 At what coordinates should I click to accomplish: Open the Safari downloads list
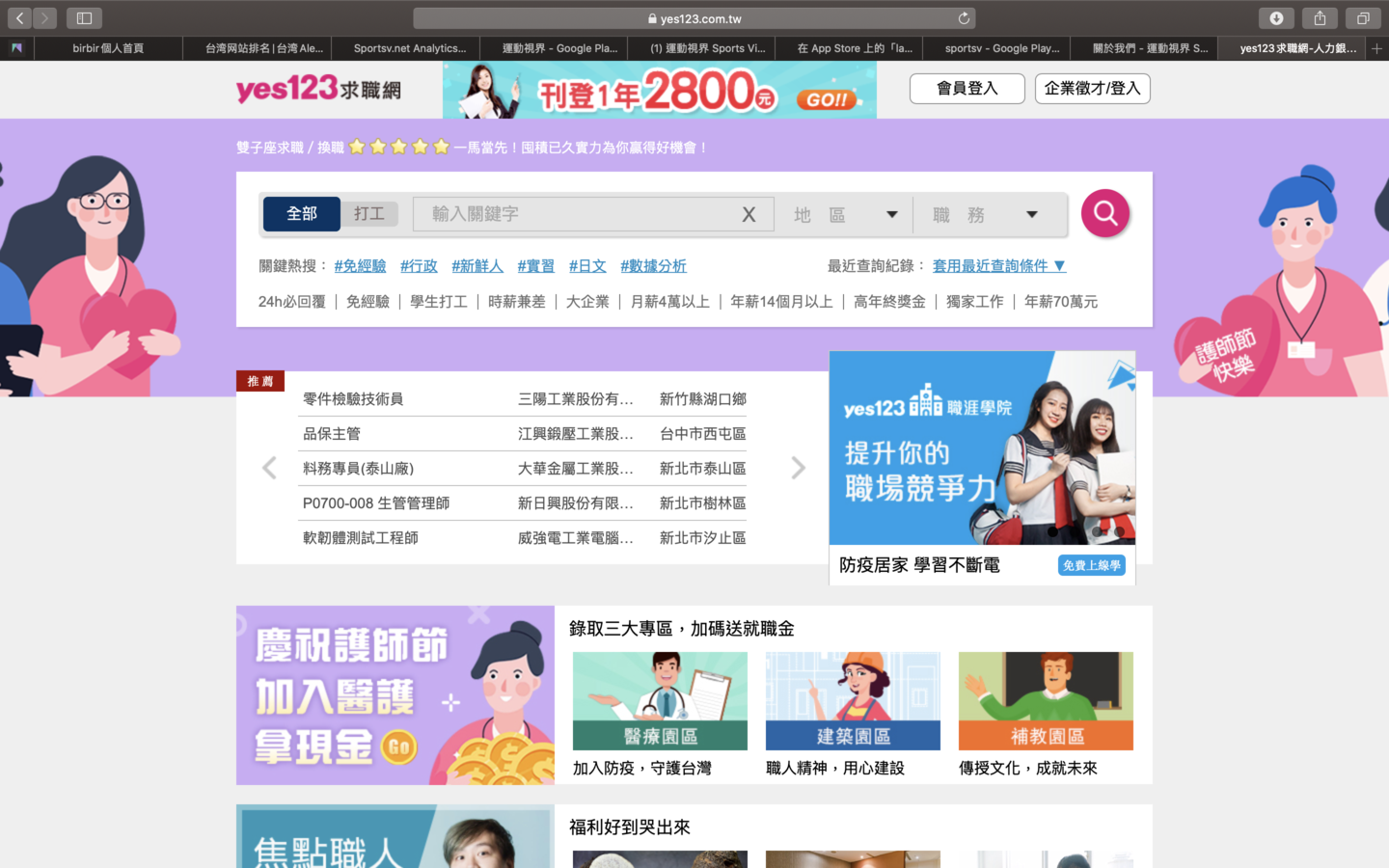(x=1276, y=18)
